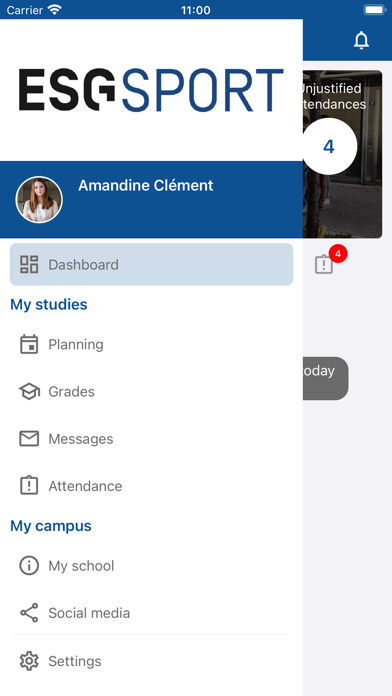Tap the Amandine Clément name header
This screenshot has width=392, height=696.
pos(146,185)
